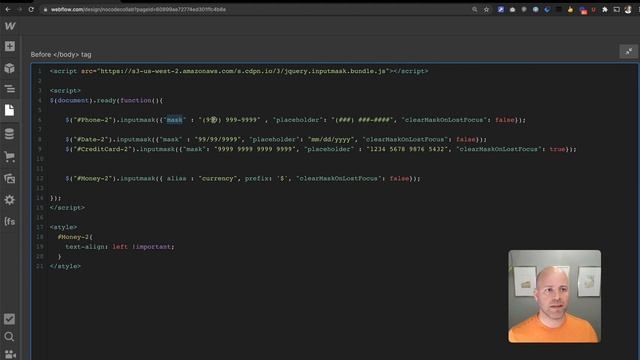The height and width of the screenshot is (360, 640).
Task: Open the audit checkmark panel
Action: point(10,319)
